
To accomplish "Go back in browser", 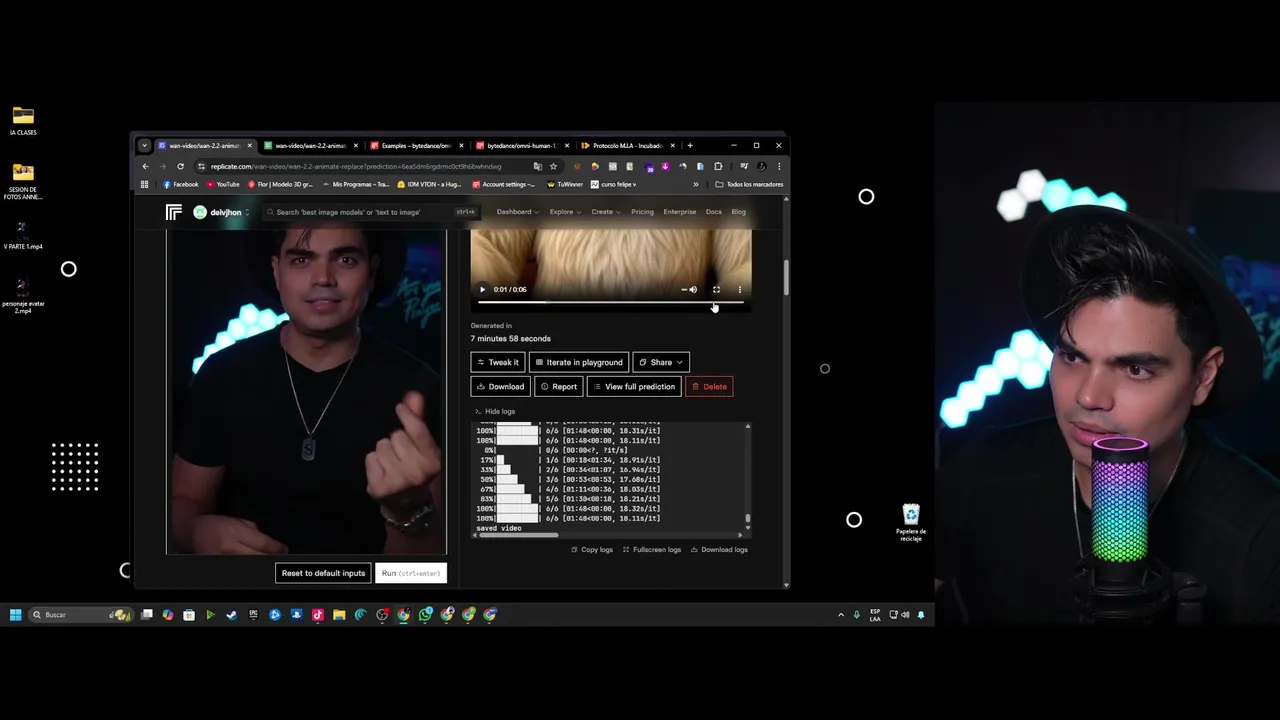I will (145, 166).
